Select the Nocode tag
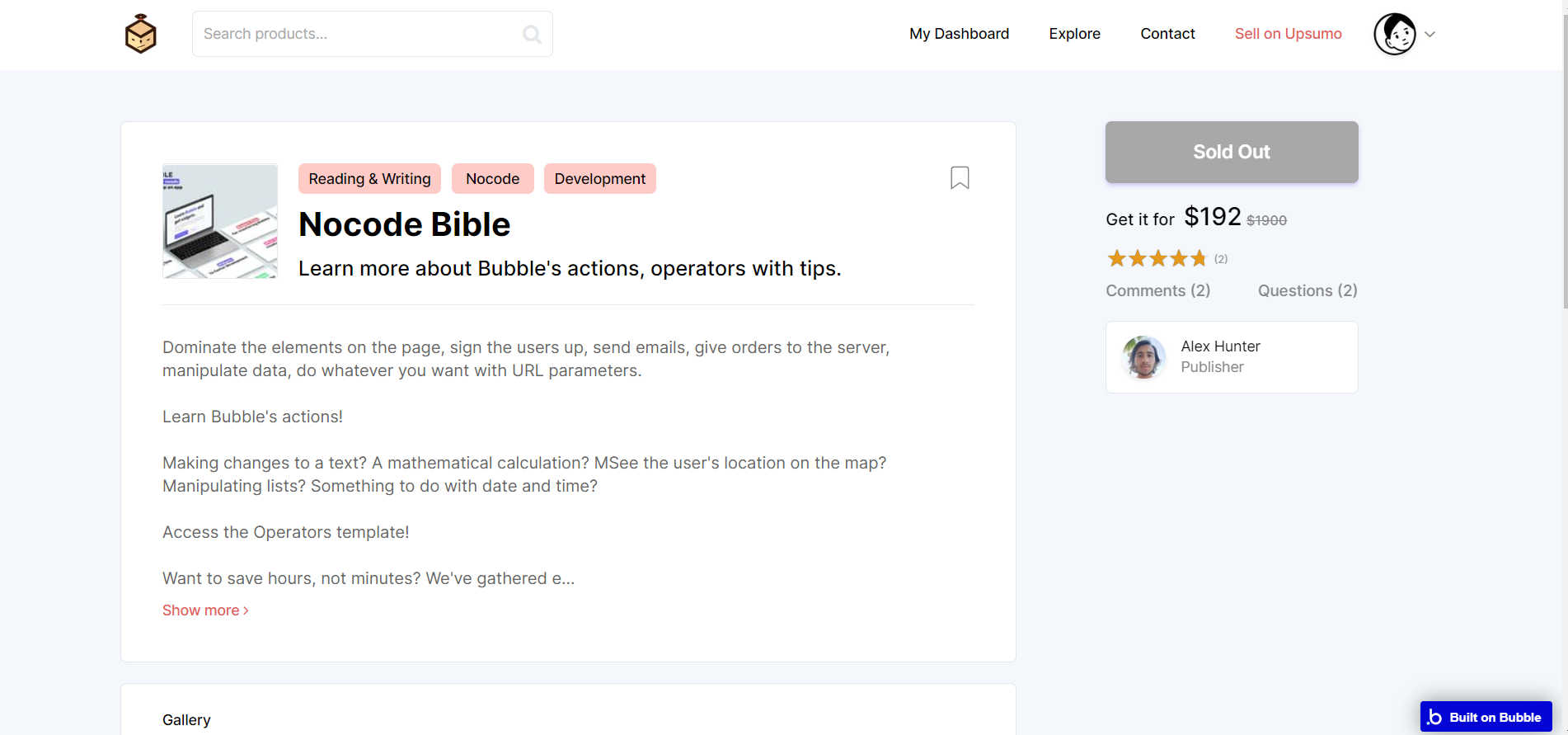This screenshot has width=1568, height=735. click(x=492, y=179)
